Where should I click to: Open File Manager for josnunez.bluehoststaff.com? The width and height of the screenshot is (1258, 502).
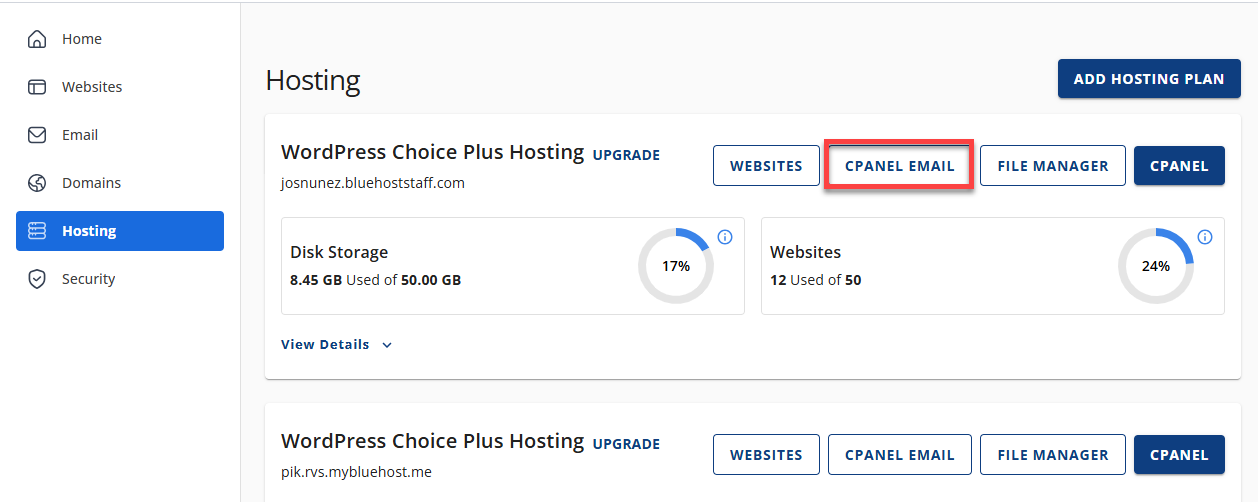pyautogui.click(x=1052, y=166)
